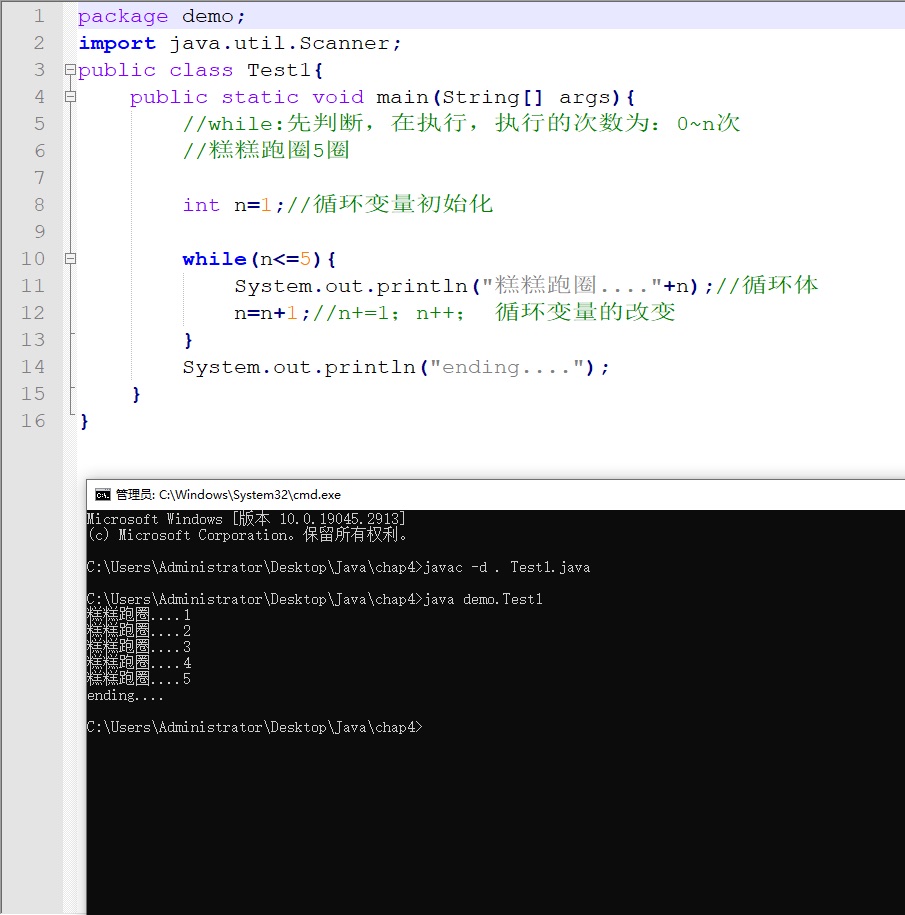905x915 pixels.
Task: Click the cmd window title text
Action: (x=228, y=495)
